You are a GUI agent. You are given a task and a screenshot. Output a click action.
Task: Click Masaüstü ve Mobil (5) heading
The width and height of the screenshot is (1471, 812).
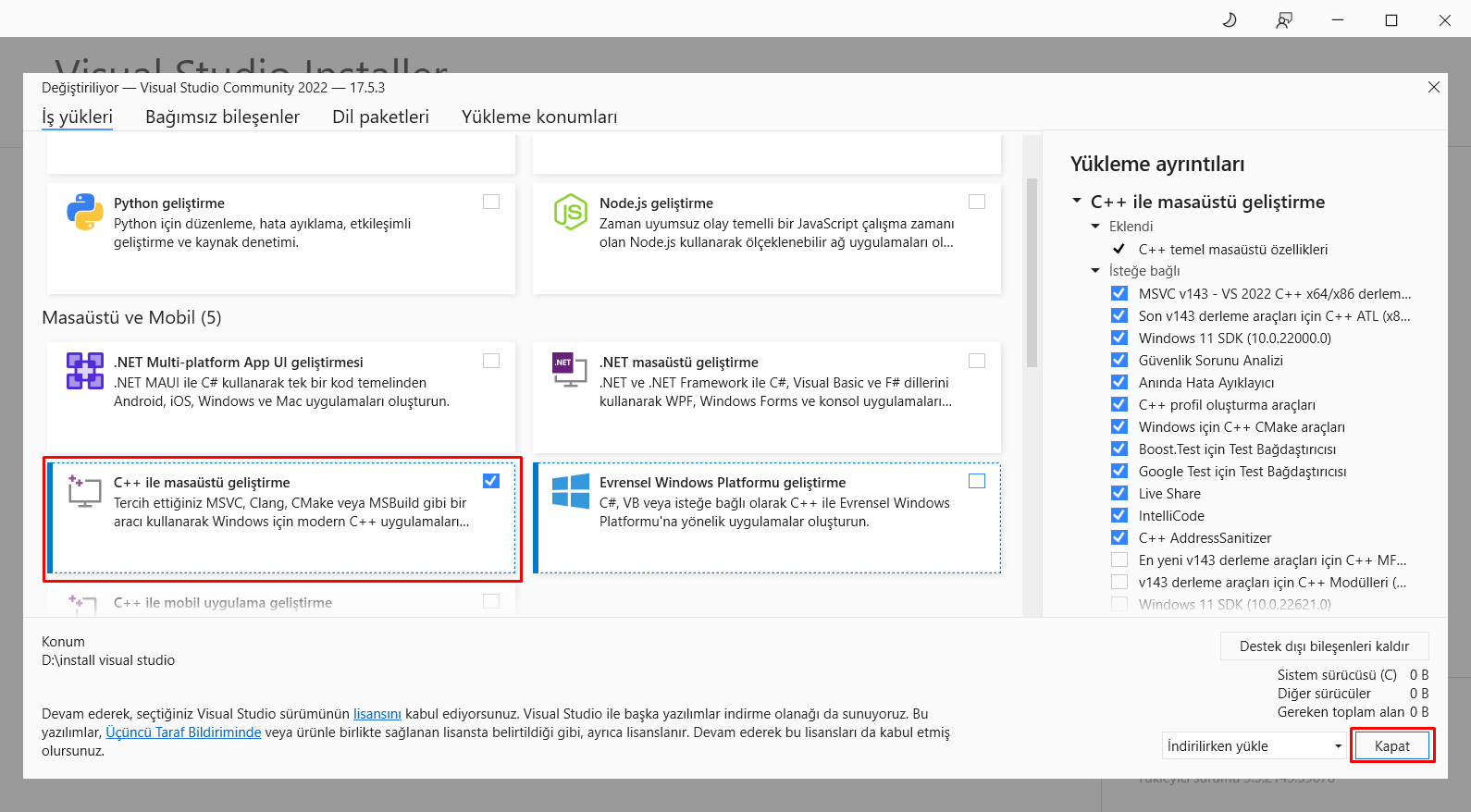pyautogui.click(x=131, y=317)
